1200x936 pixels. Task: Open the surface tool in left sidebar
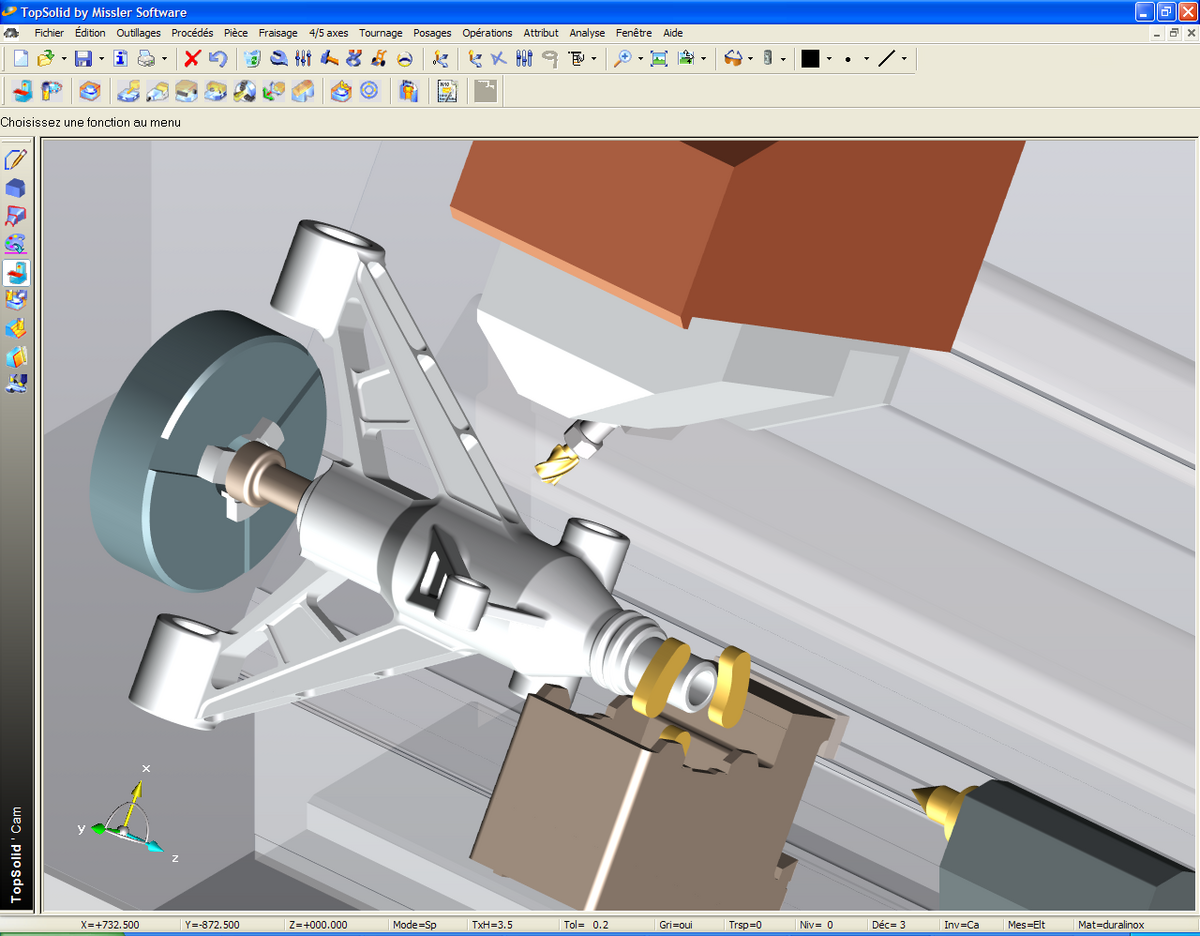(x=16, y=216)
